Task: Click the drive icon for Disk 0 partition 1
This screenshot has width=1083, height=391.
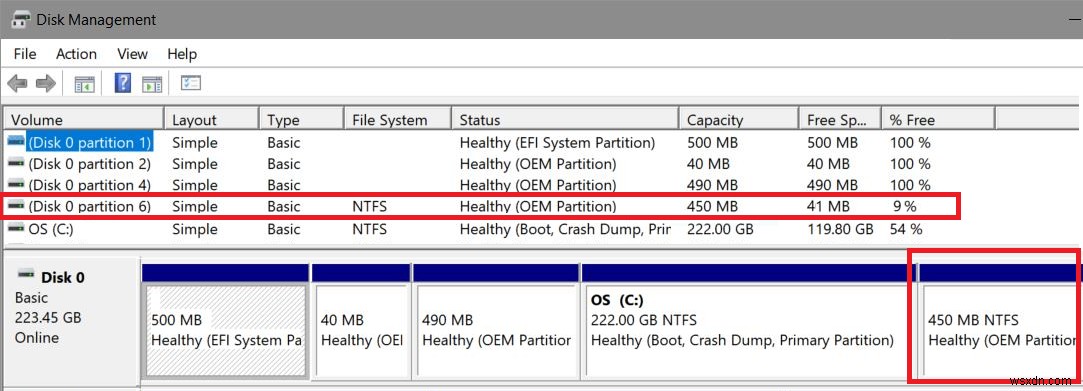Action: coord(16,142)
